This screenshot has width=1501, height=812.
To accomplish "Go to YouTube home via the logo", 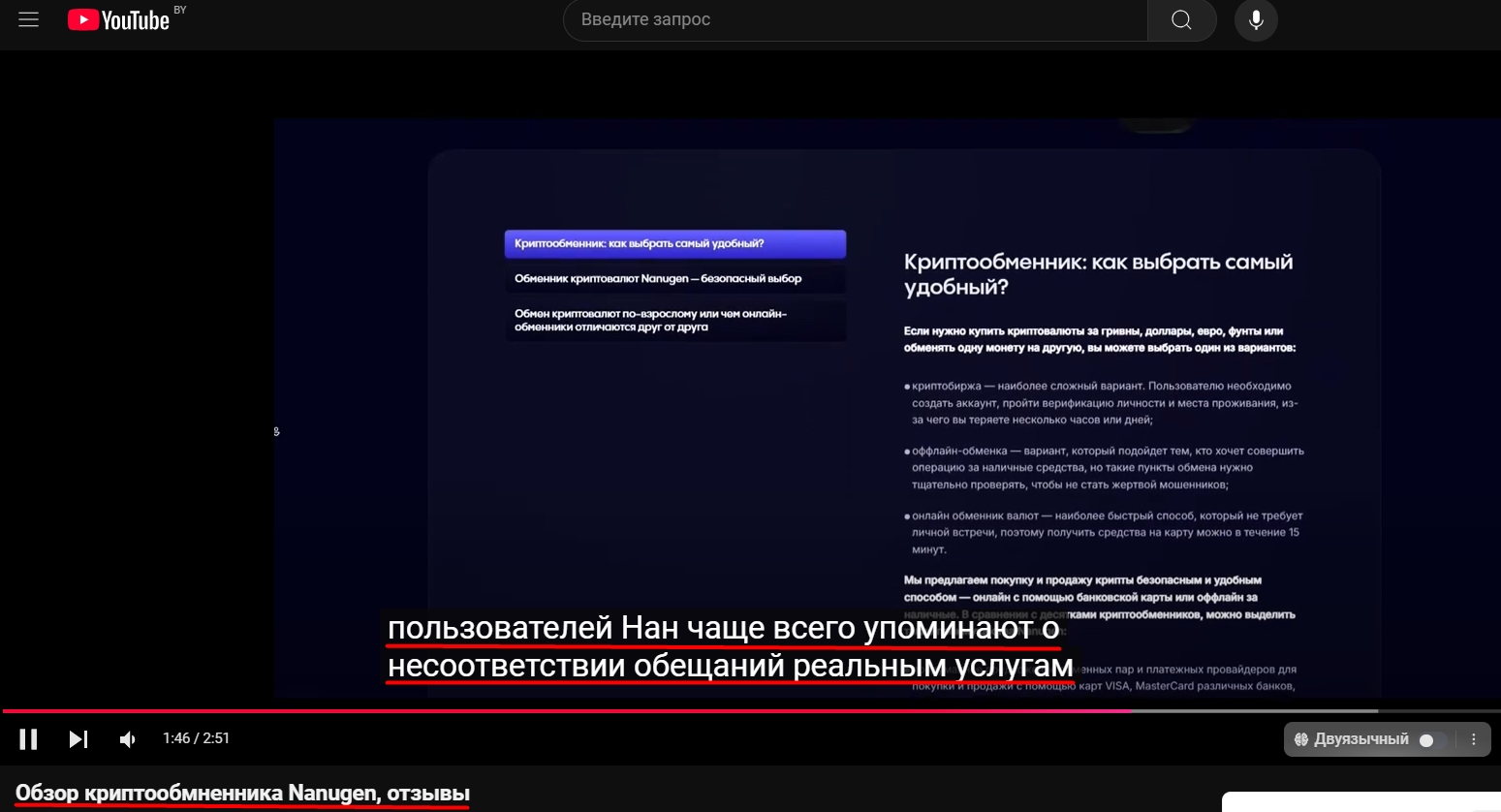I will [118, 20].
